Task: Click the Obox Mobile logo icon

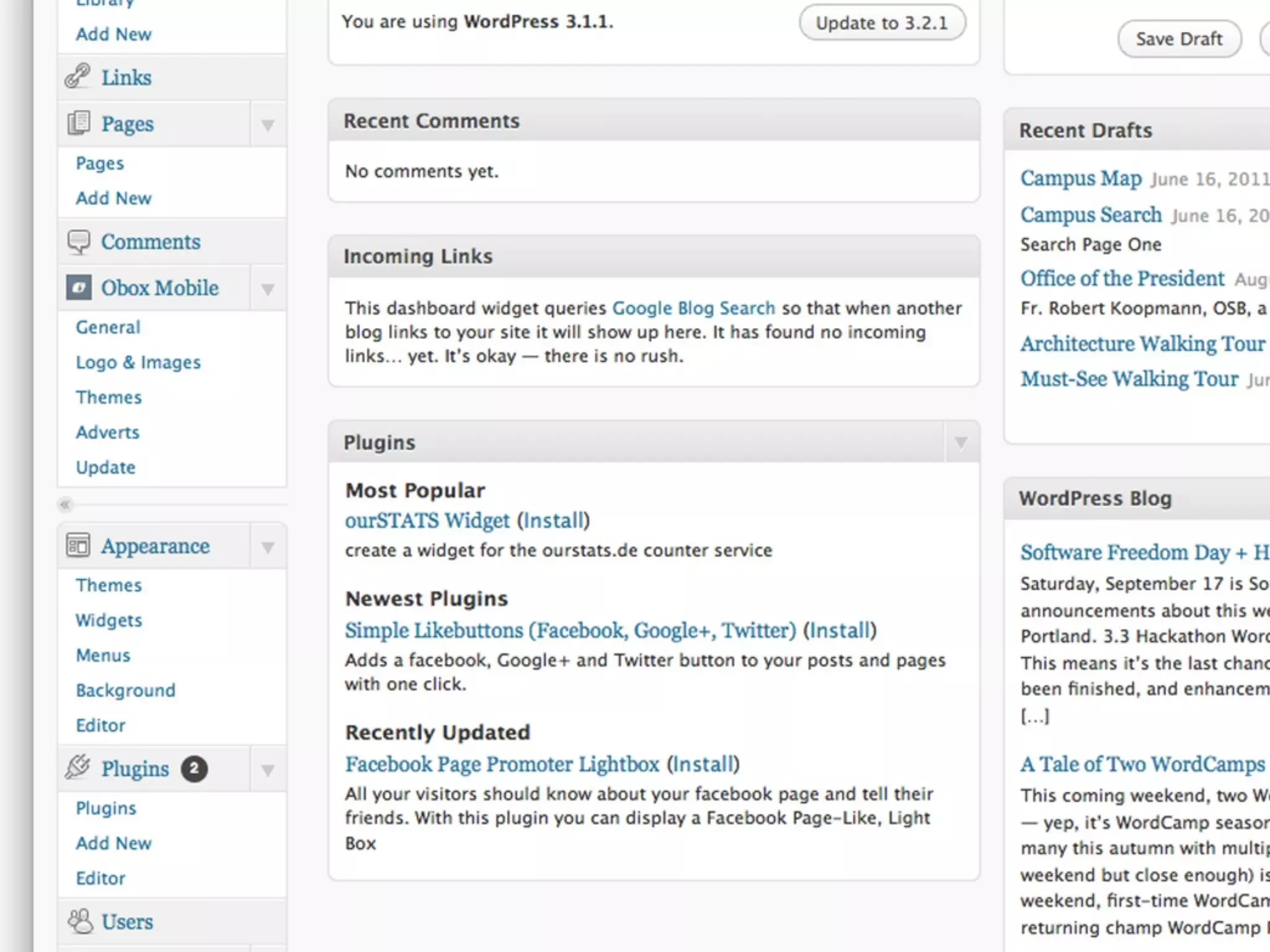Action: 79,288
